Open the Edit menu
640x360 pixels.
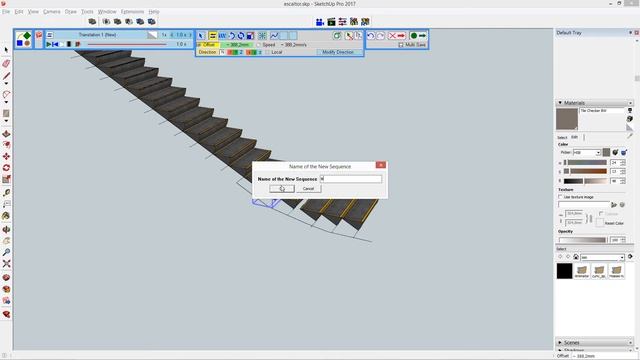click(x=19, y=12)
